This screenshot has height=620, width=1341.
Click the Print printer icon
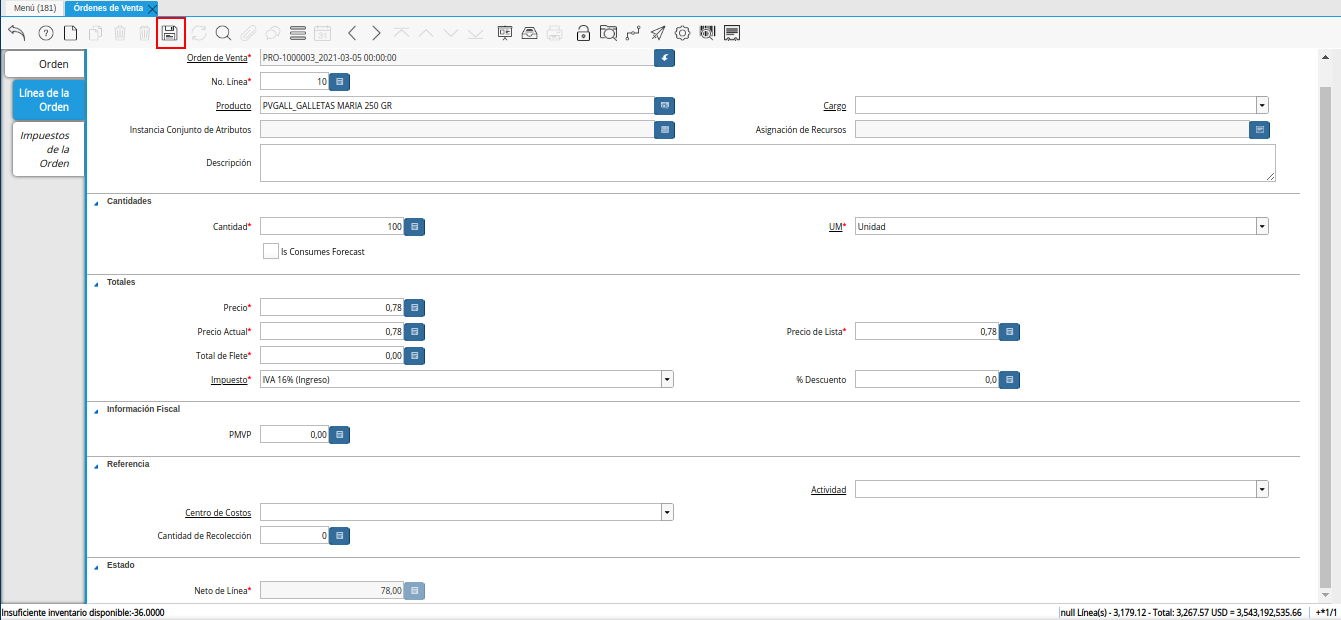point(555,33)
